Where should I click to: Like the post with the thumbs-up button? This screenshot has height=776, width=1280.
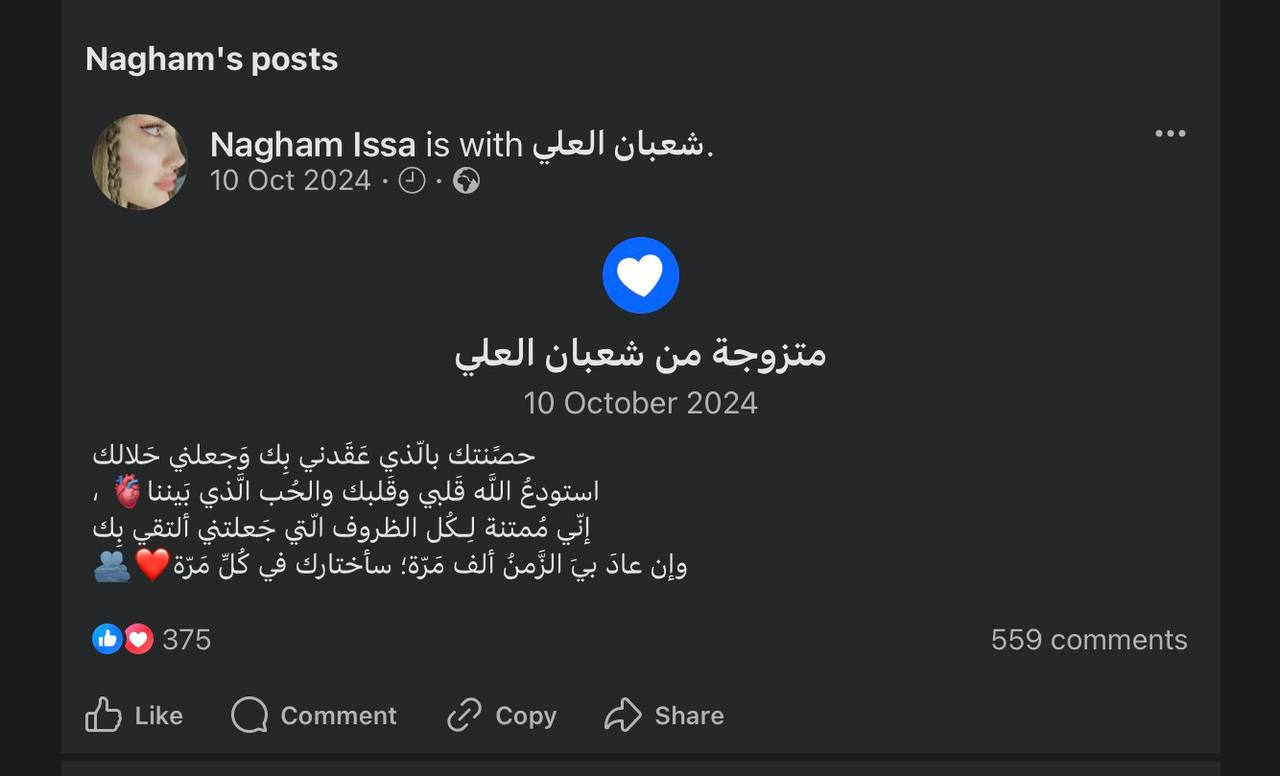tap(134, 715)
